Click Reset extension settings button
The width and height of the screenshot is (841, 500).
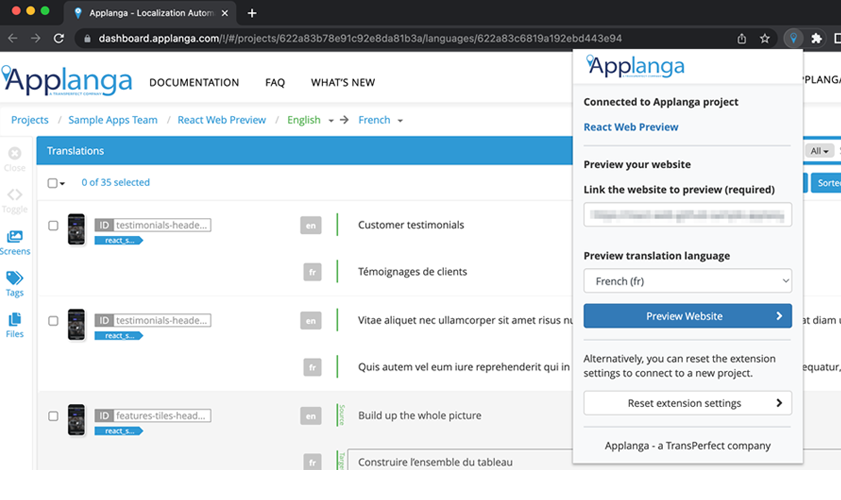pos(688,403)
